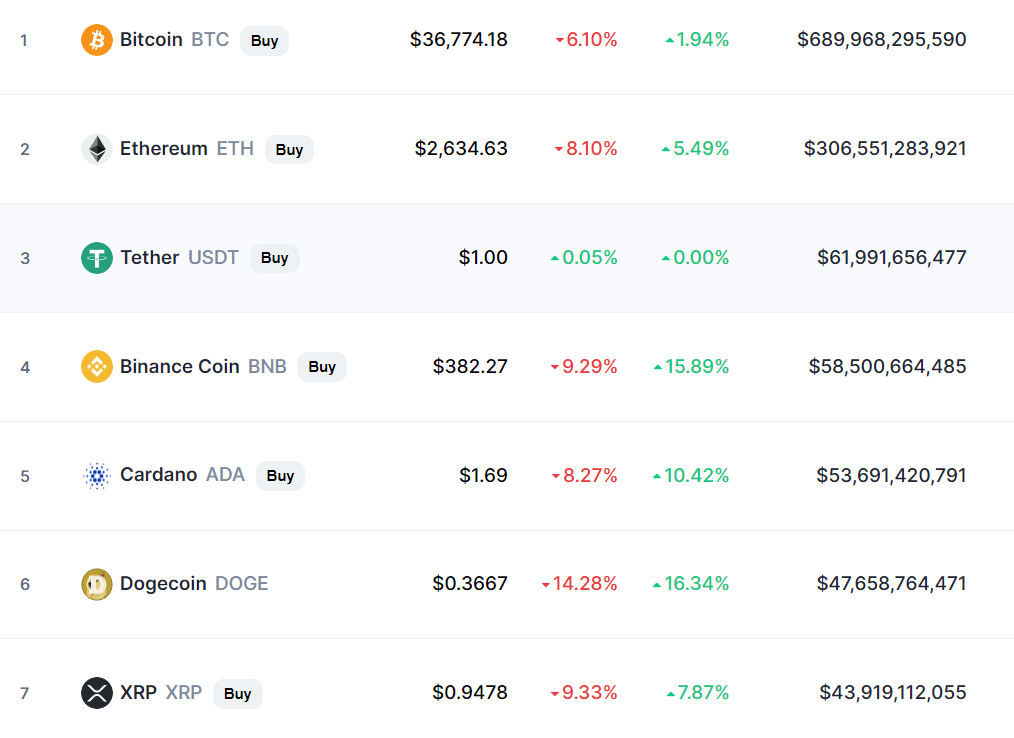Screen dimensions: 1014x738
Task: Click the Ethereum diamond icon
Action: 97,149
